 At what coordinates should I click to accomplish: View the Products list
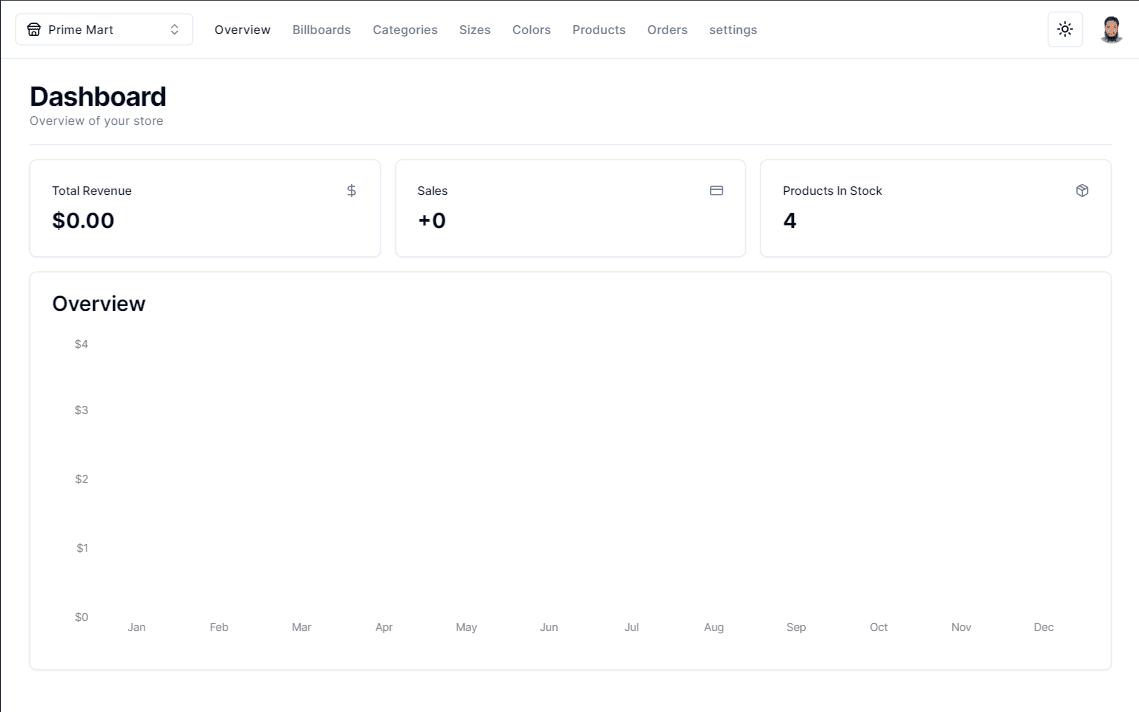tap(599, 30)
